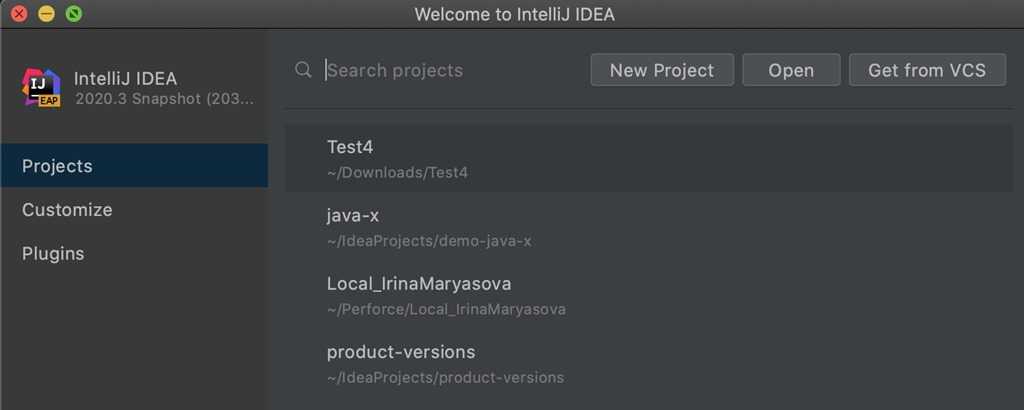
Task: Close the Welcome window with red button
Action: pyautogui.click(x=19, y=13)
